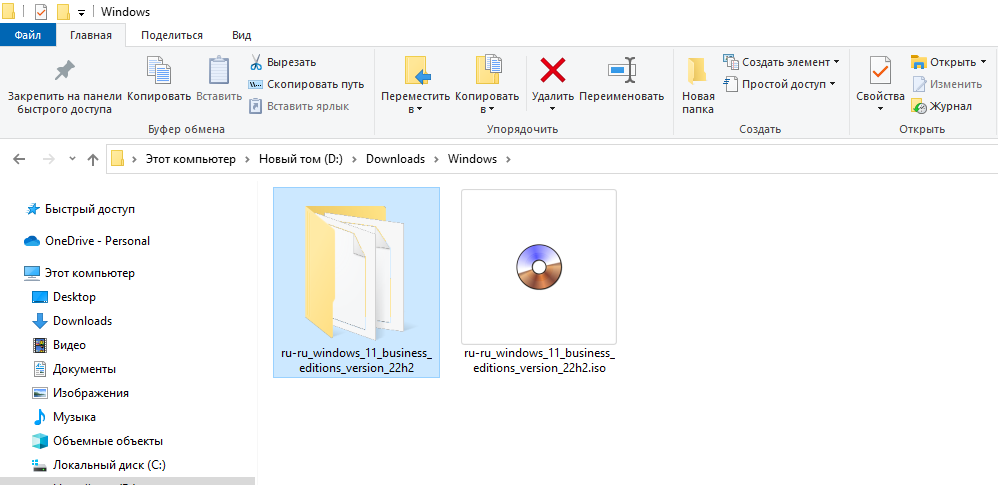Click the properties icon in title bar toolbar
Screen dimensions: 998x485
41,12
